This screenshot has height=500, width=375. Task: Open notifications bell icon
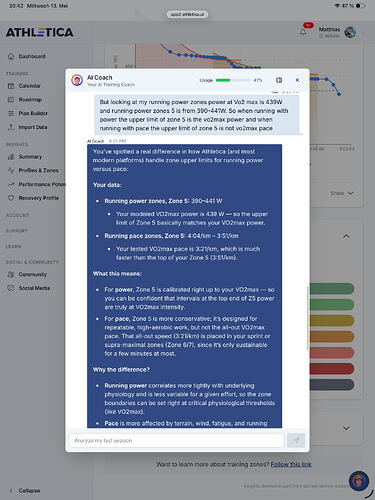[x=303, y=32]
